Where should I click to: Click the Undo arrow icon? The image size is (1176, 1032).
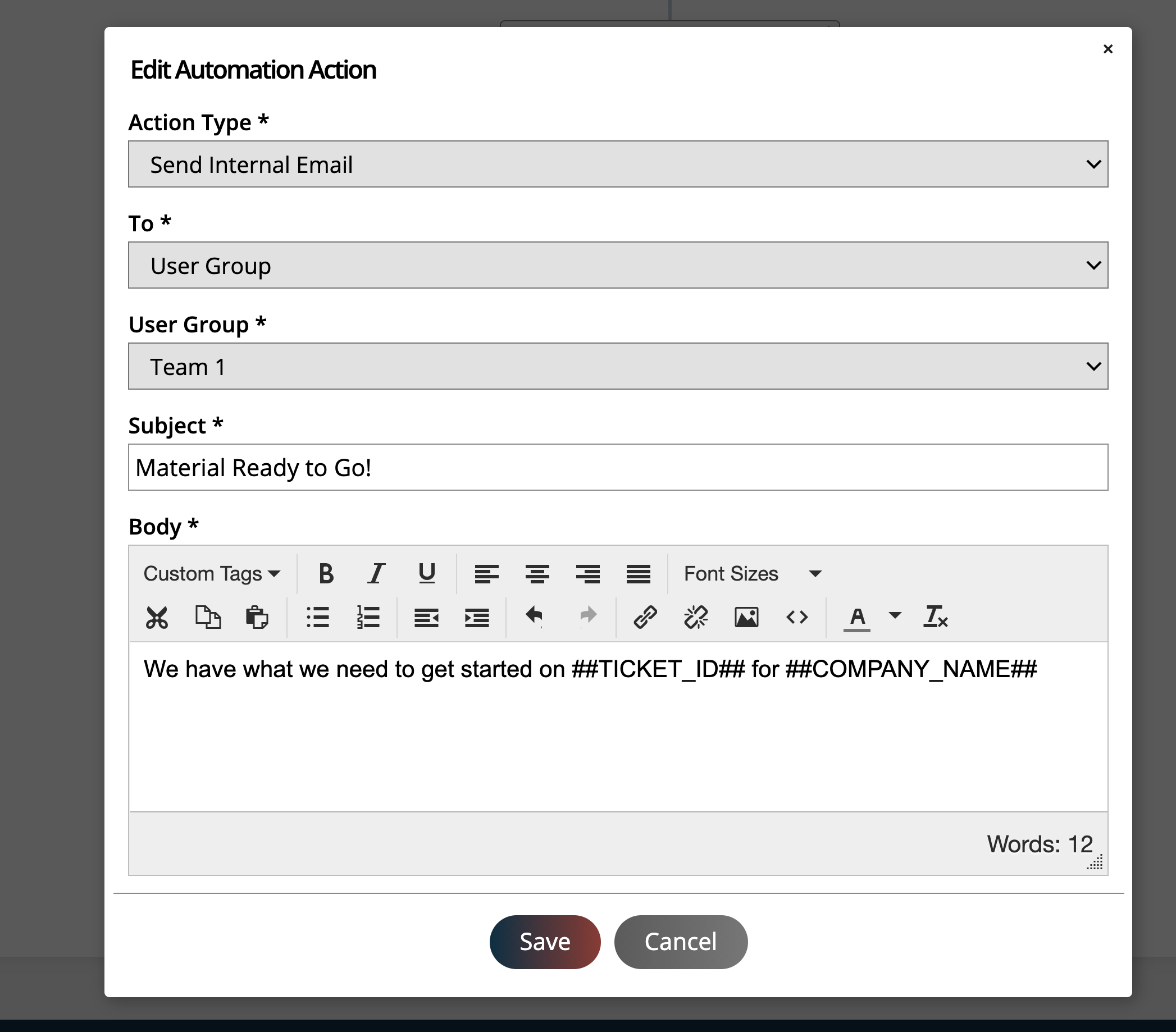535,616
